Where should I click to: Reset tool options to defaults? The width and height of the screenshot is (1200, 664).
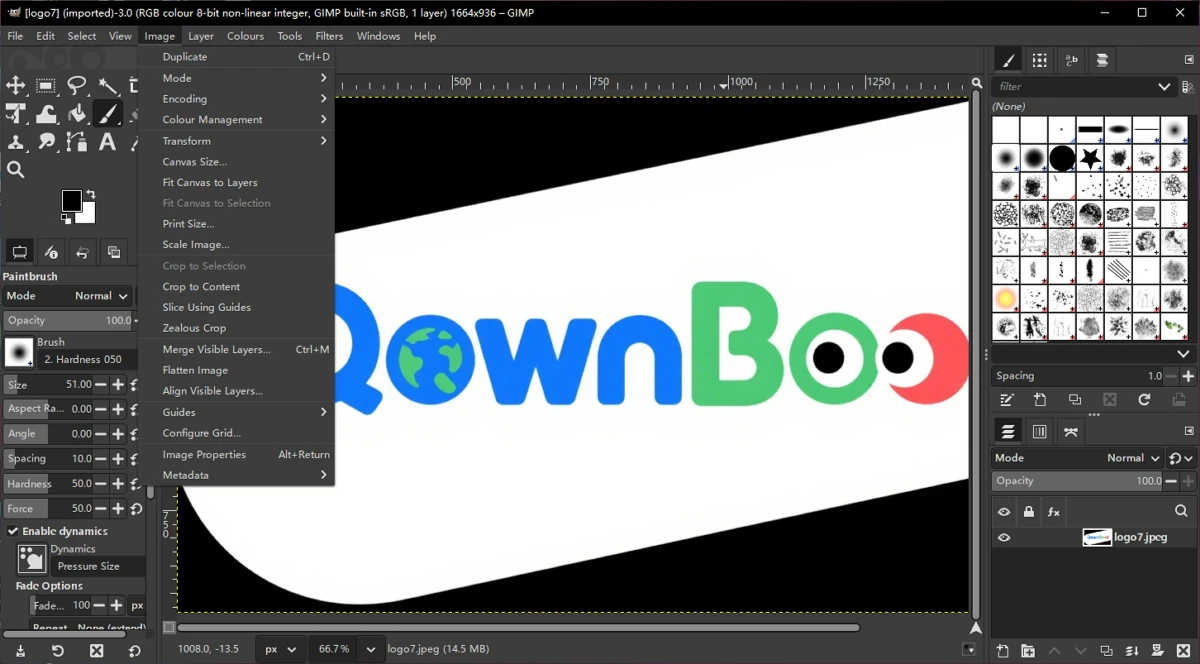coord(134,651)
